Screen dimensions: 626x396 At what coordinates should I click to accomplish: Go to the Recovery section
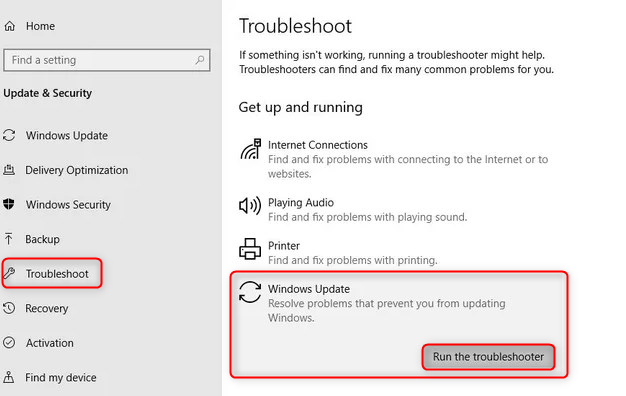(x=47, y=309)
